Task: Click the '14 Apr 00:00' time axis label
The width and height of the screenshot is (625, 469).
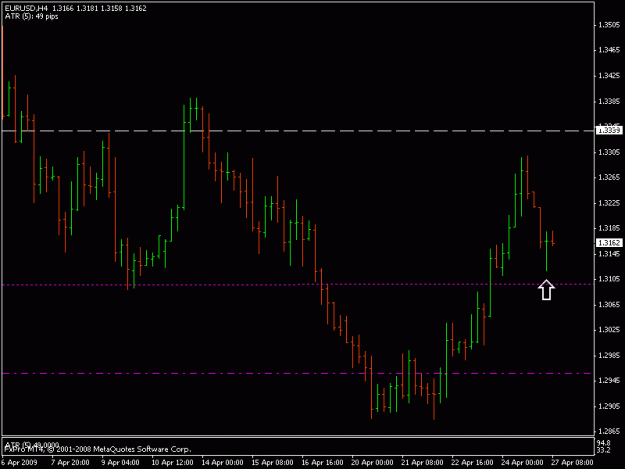Action: pos(222,463)
